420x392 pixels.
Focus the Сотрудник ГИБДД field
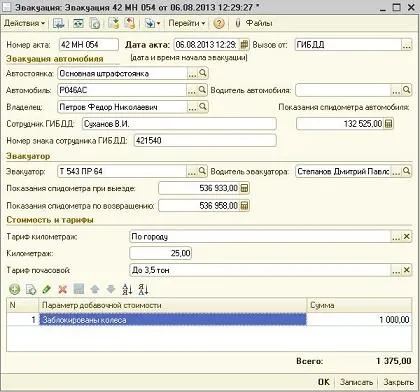point(179,124)
